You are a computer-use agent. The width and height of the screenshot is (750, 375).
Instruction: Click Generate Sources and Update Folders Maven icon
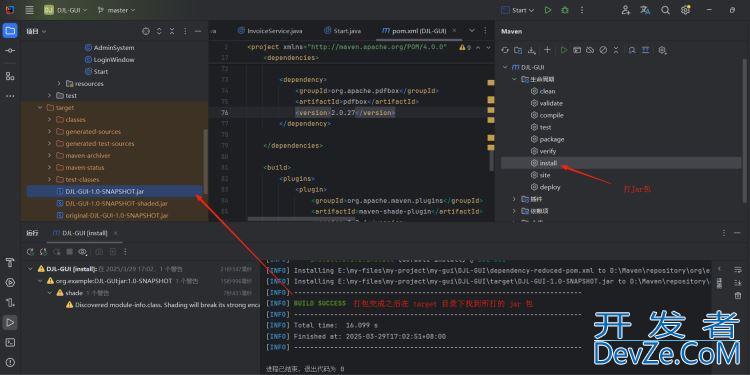[518, 50]
